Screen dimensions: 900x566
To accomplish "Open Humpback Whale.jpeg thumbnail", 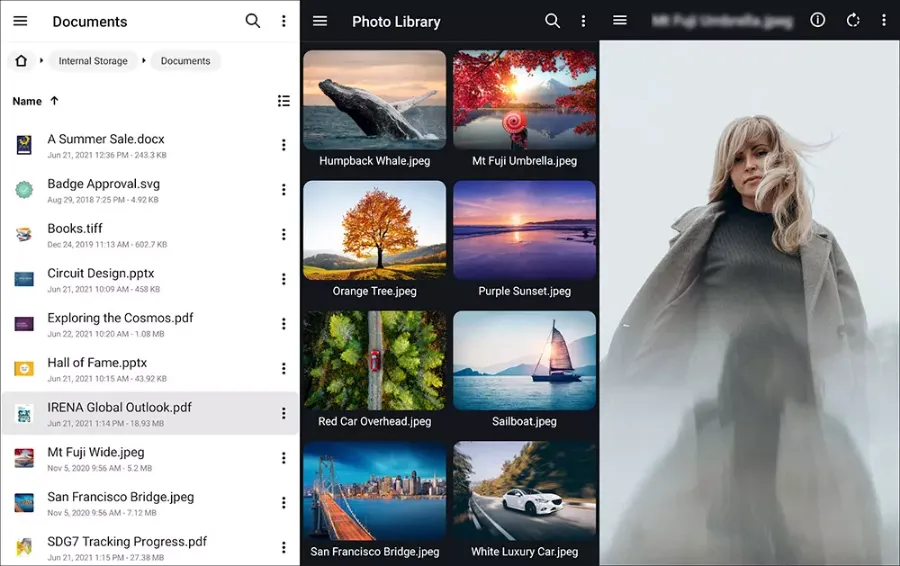I will 374,100.
